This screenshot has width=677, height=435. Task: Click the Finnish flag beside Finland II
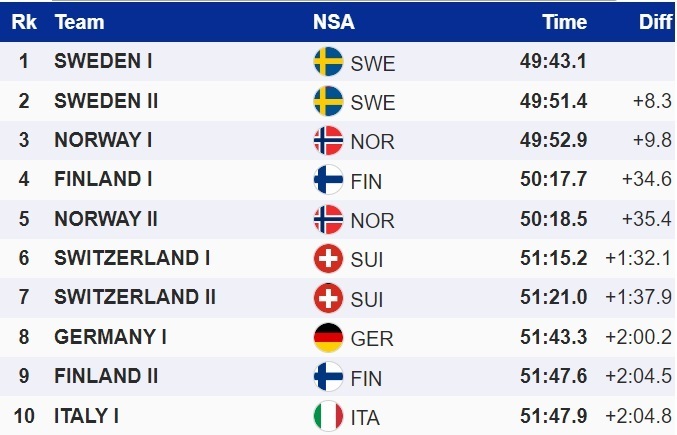click(329, 377)
